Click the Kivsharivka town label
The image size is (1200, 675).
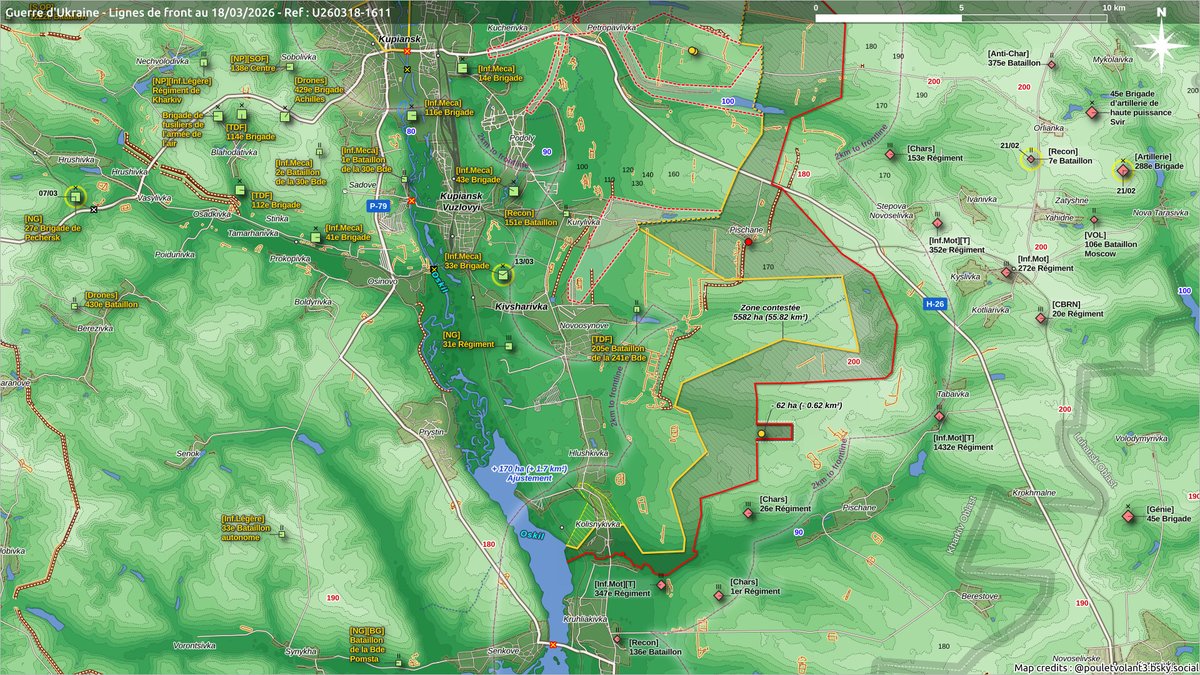tap(521, 307)
